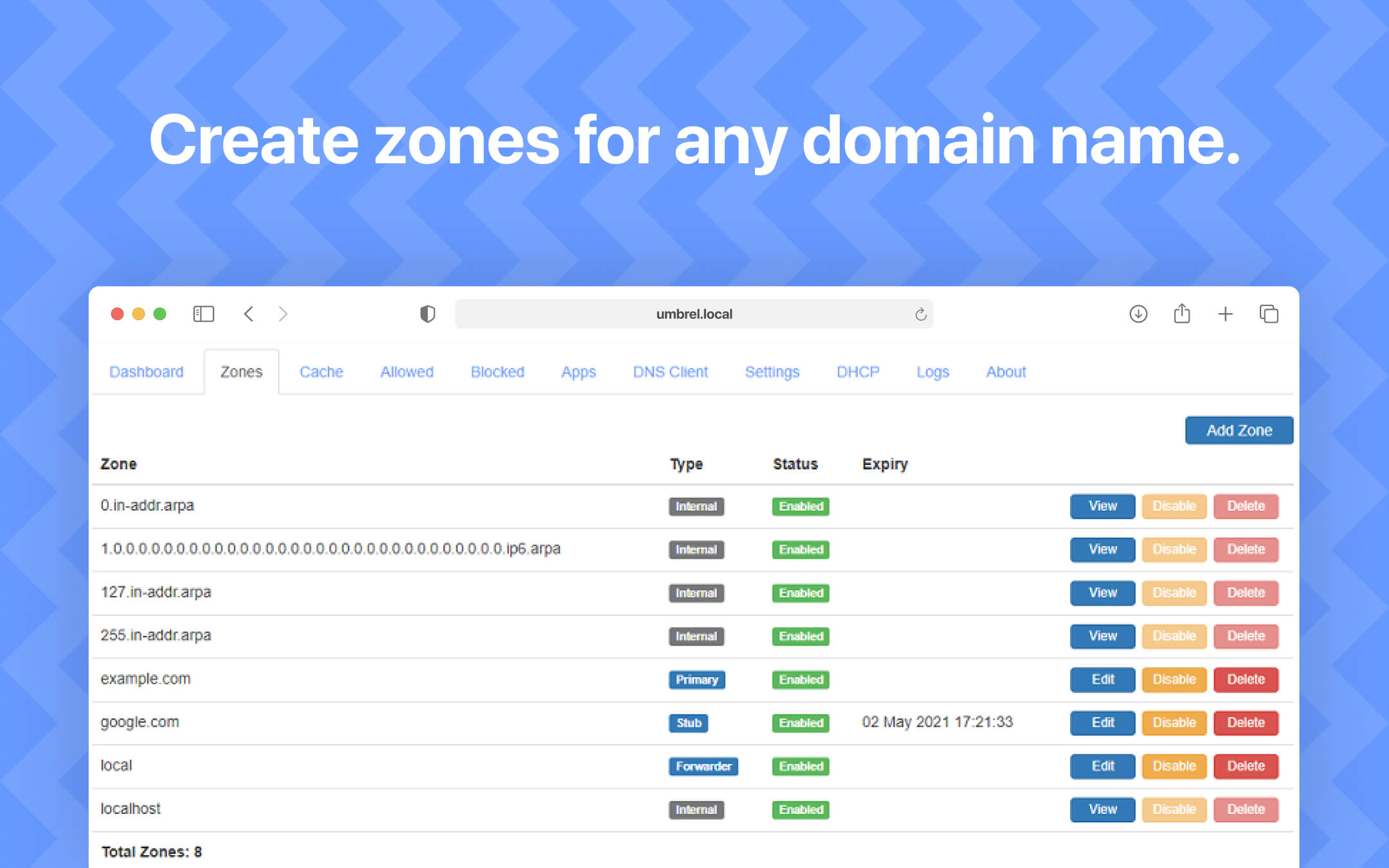Click the Share icon in the browser toolbar
Image resolution: width=1389 pixels, height=868 pixels.
[1182, 314]
